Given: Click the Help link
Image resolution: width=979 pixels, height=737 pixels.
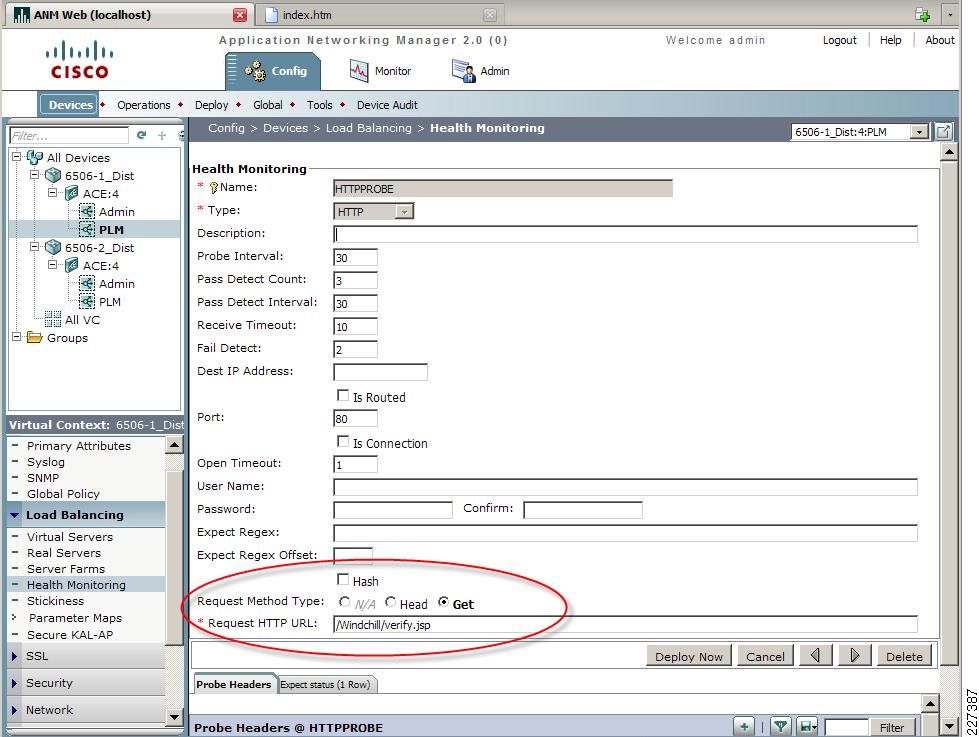Looking at the screenshot, I should (890, 40).
